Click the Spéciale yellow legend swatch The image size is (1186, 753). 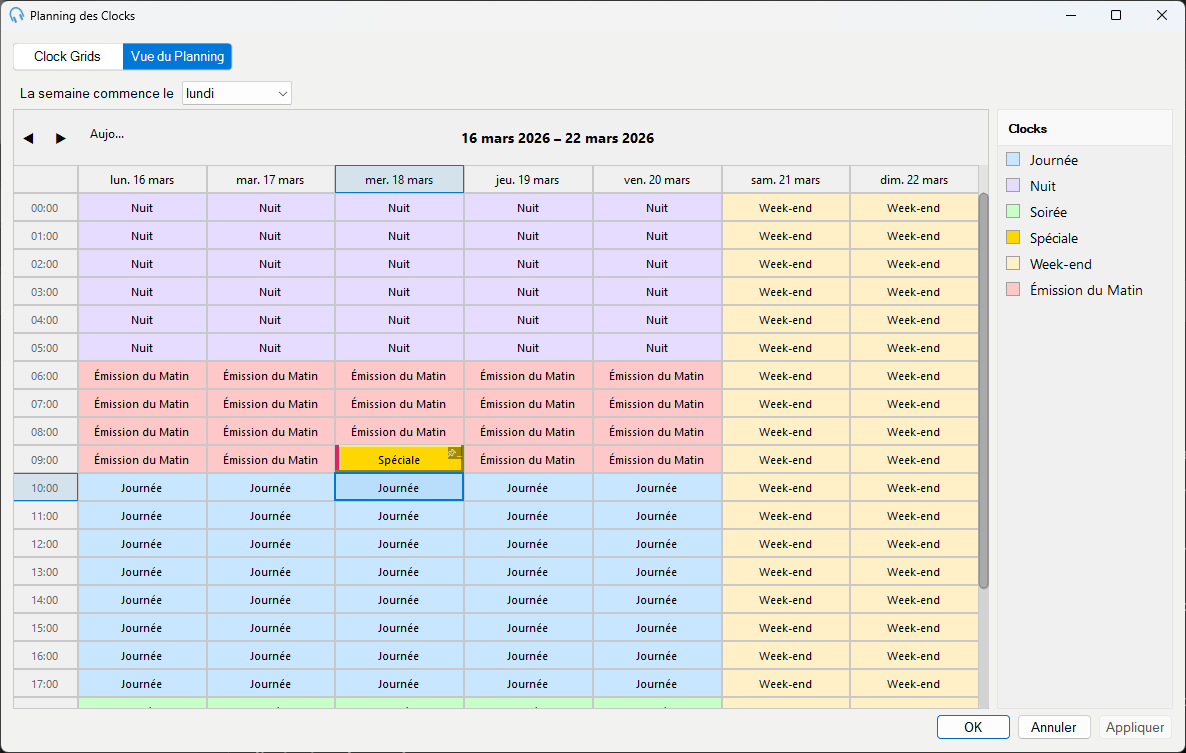tap(1013, 237)
